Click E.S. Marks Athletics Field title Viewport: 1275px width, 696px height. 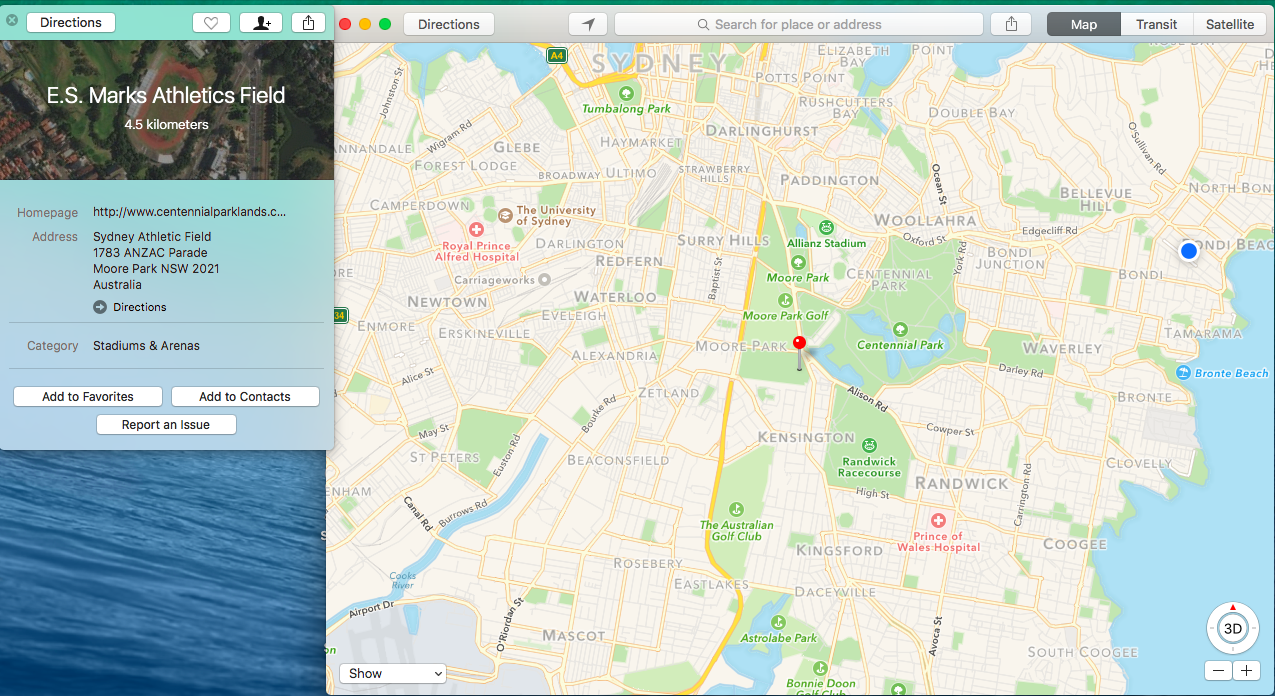(x=166, y=96)
